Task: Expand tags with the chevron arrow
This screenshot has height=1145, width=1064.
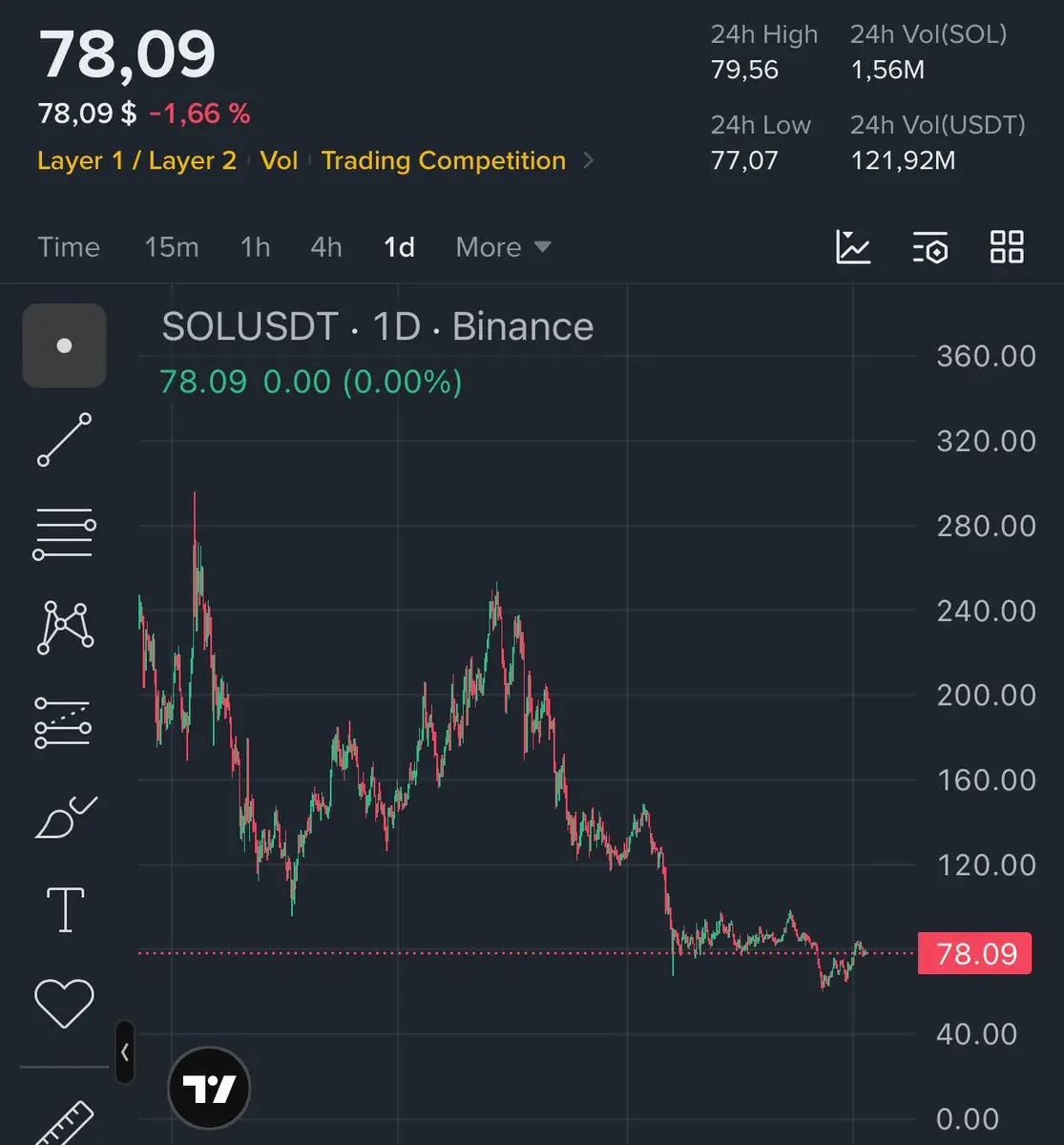Action: pyautogui.click(x=588, y=160)
